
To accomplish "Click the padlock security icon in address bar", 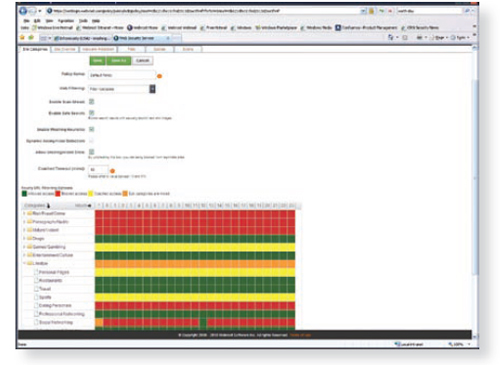I will pyautogui.click(x=371, y=11).
